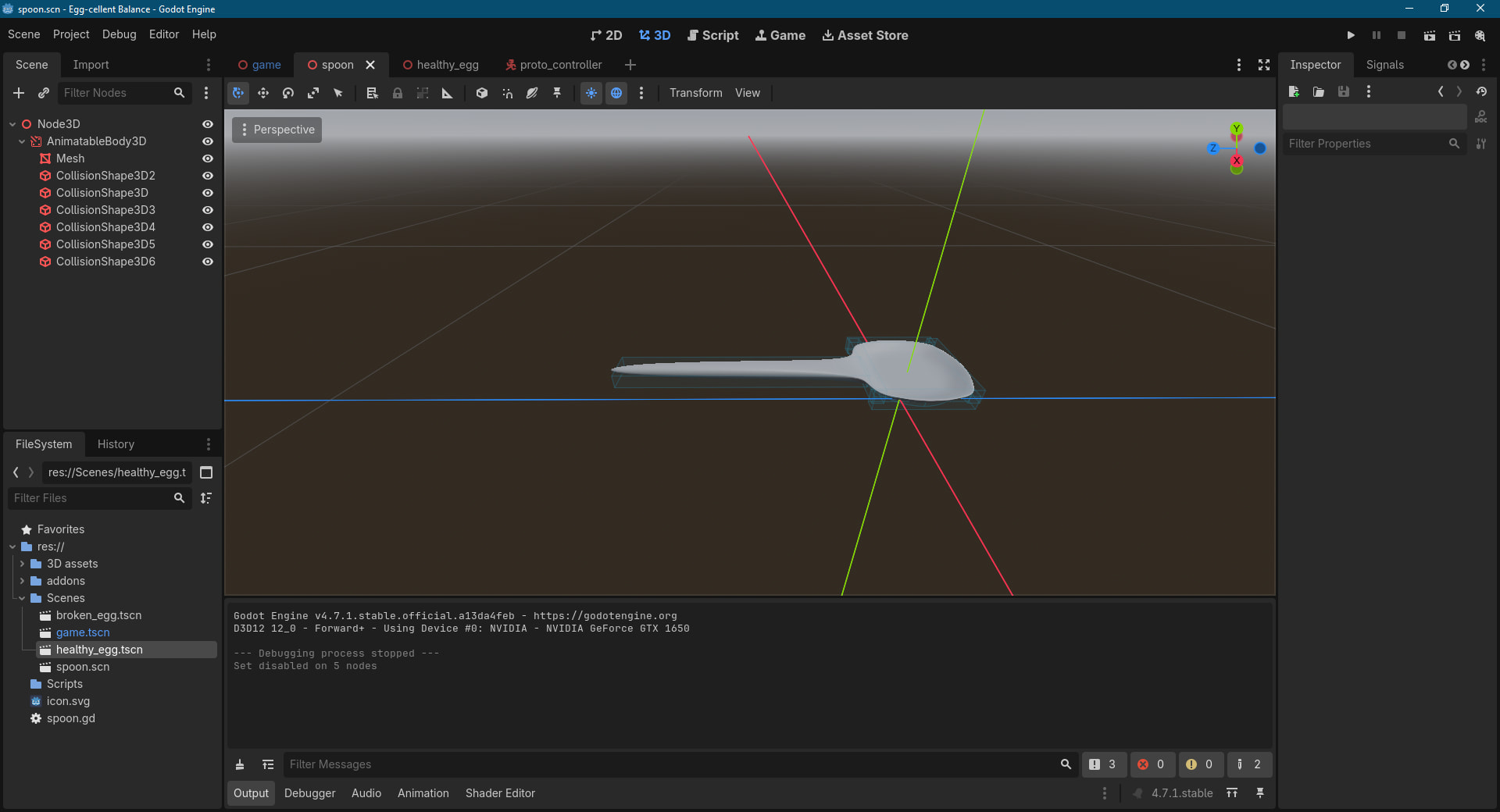The height and width of the screenshot is (812, 1500).
Task: Clear the output log icon
Action: click(x=240, y=764)
